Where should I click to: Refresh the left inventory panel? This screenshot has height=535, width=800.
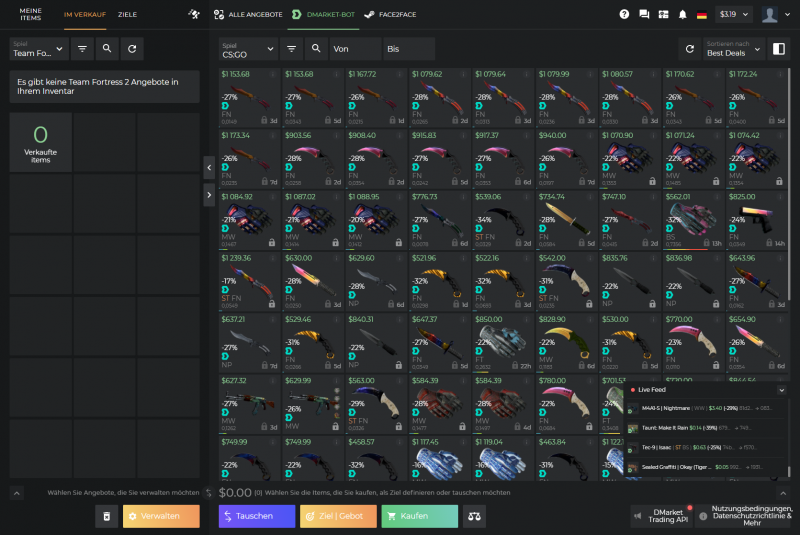[x=132, y=49]
